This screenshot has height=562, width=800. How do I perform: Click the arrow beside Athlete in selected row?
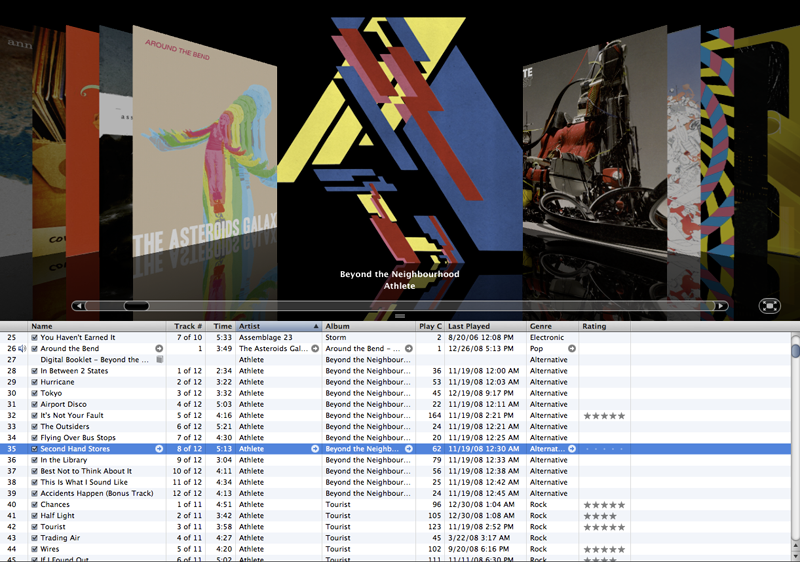(x=315, y=449)
